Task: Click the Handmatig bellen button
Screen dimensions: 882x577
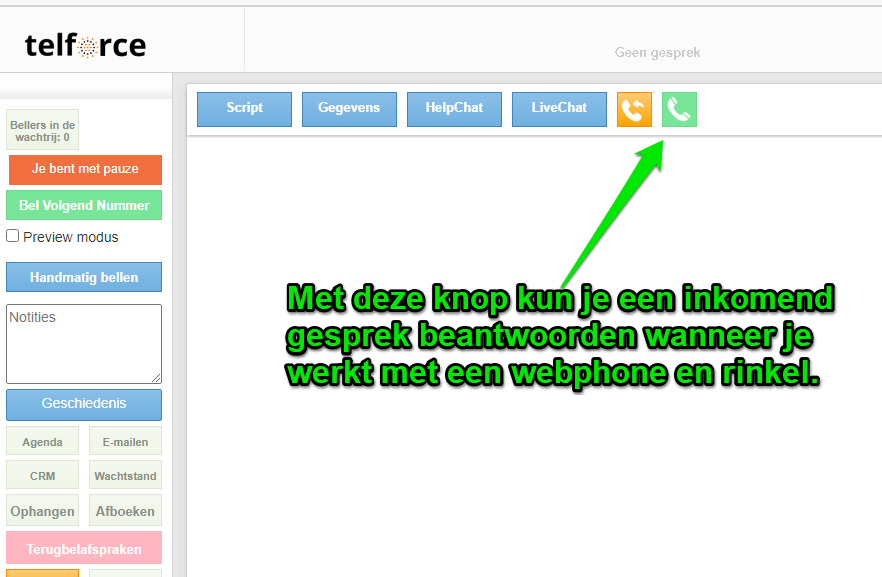Action: pyautogui.click(x=84, y=277)
